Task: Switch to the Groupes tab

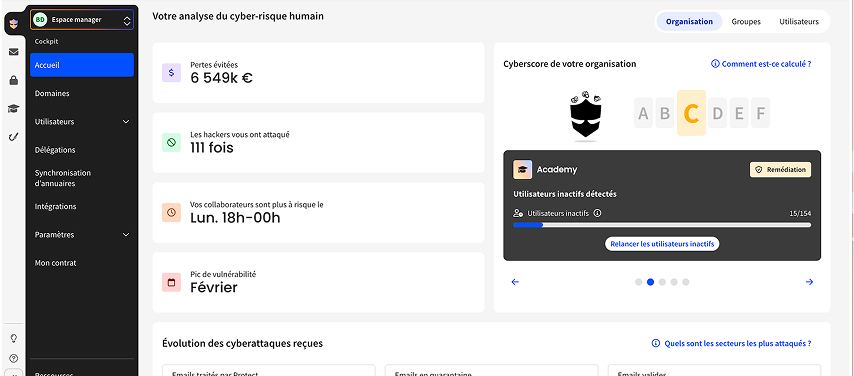Action: click(746, 22)
